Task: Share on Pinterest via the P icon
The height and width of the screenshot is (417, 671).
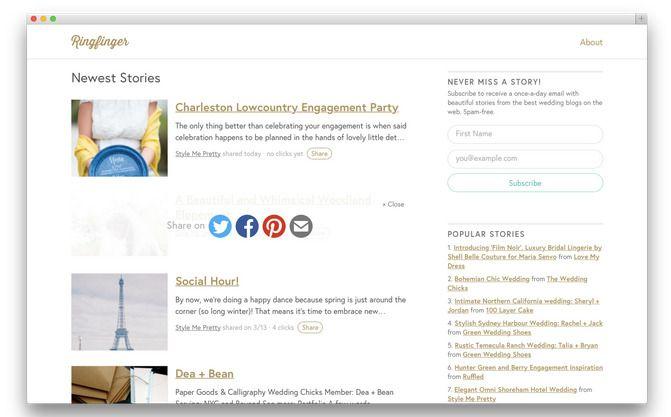Action: 274,226
